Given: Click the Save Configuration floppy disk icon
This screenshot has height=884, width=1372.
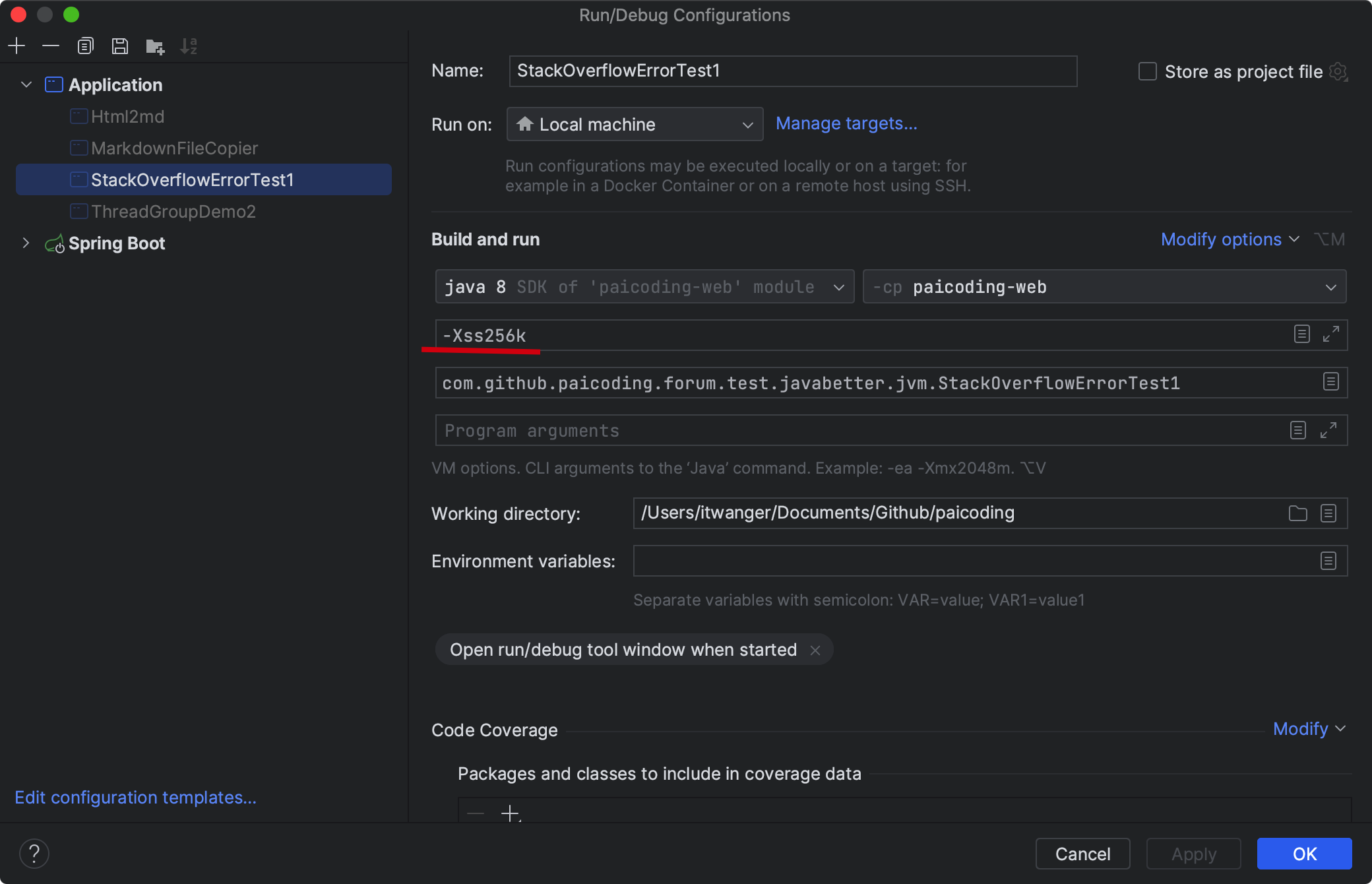Looking at the screenshot, I should click(119, 46).
